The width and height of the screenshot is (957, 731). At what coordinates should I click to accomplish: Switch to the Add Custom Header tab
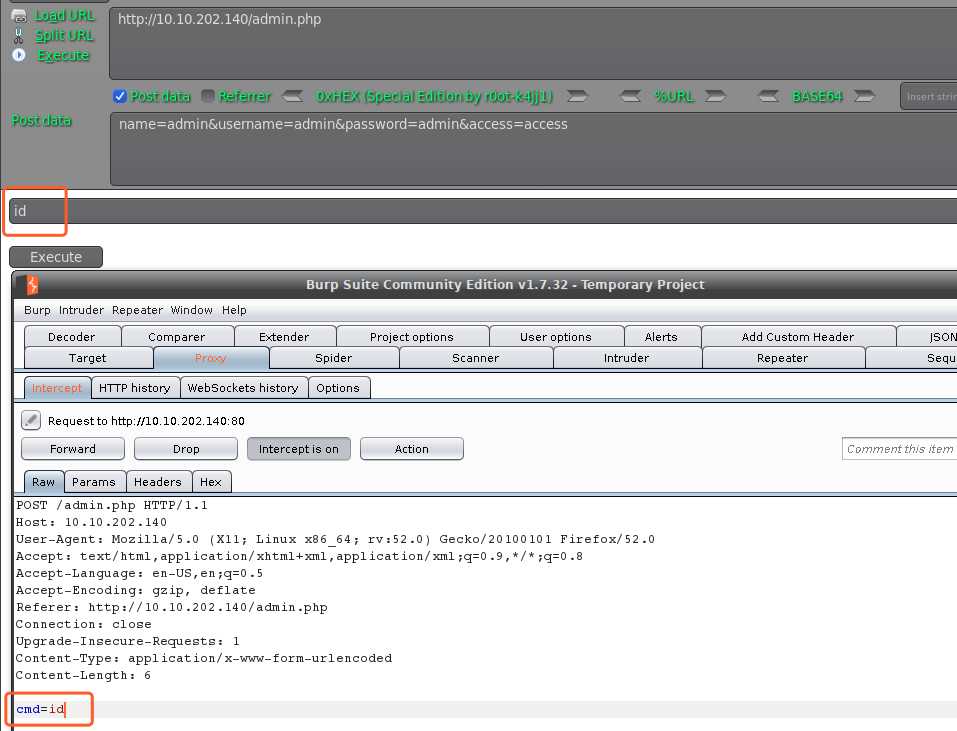coord(798,337)
